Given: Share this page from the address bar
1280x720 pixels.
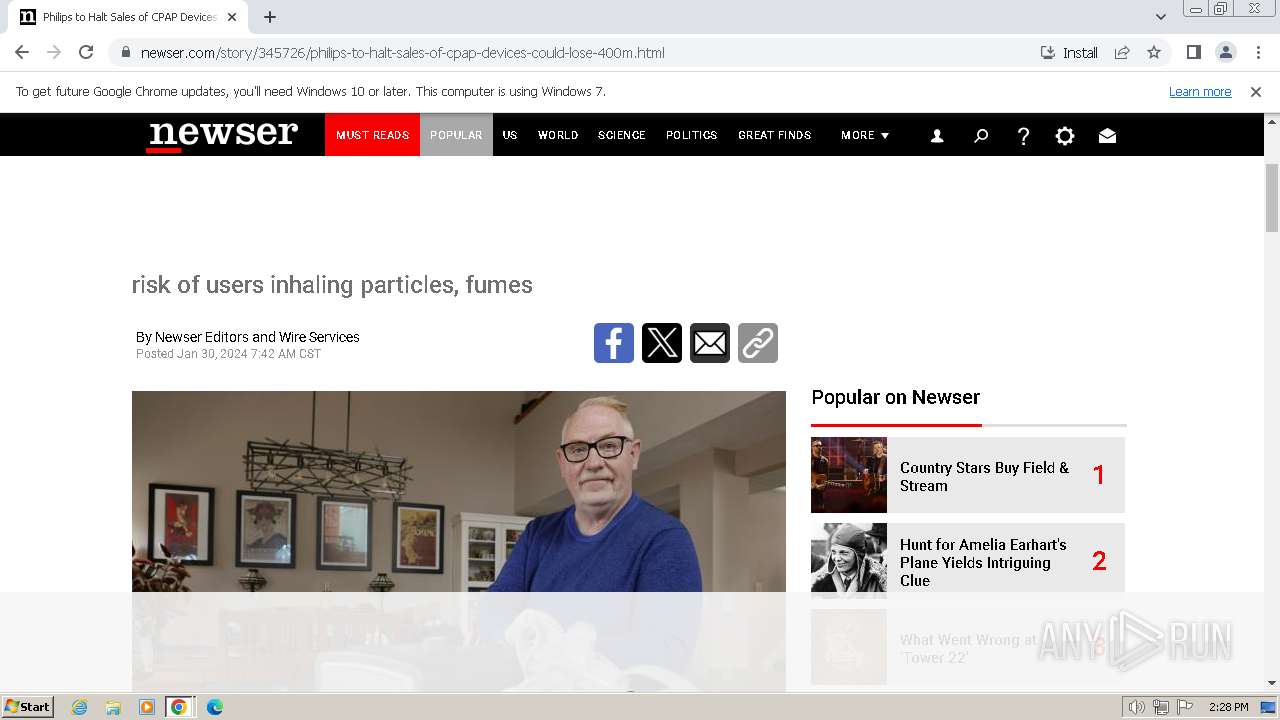Looking at the screenshot, I should (x=1122, y=53).
